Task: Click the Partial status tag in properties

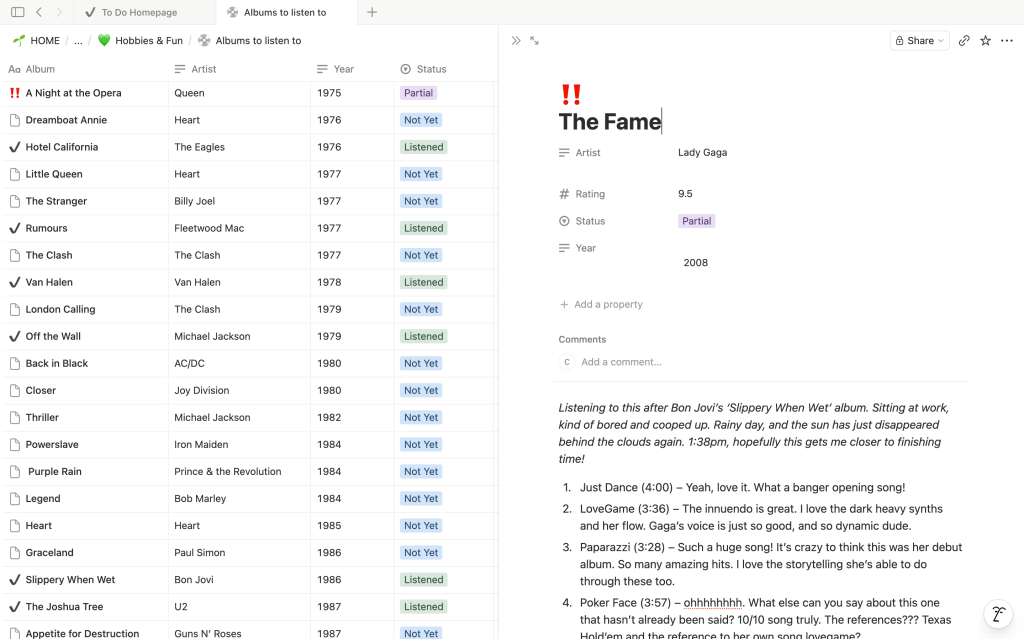Action: point(697,221)
